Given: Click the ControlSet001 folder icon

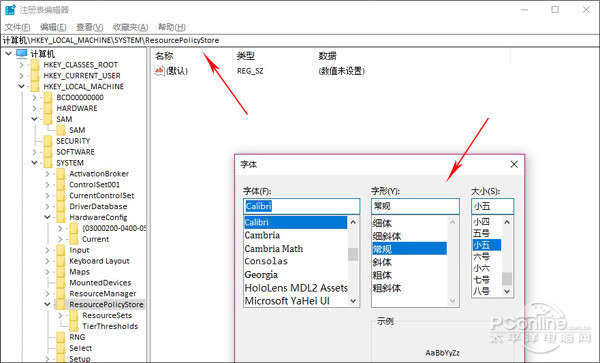Looking at the screenshot, I should [61, 185].
